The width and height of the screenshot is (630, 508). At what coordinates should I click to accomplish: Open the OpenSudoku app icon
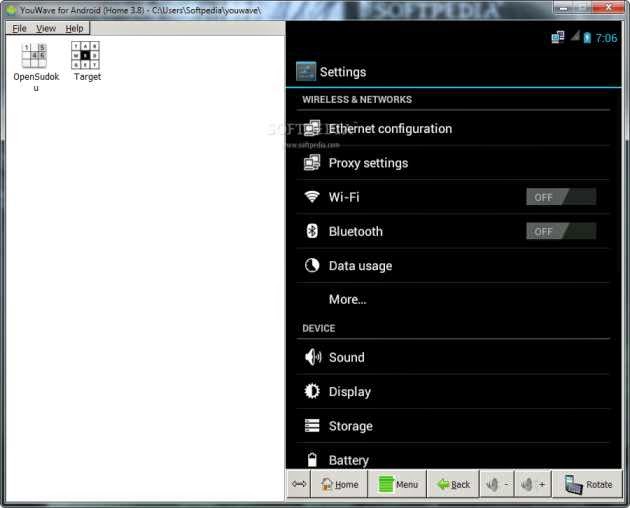34,55
